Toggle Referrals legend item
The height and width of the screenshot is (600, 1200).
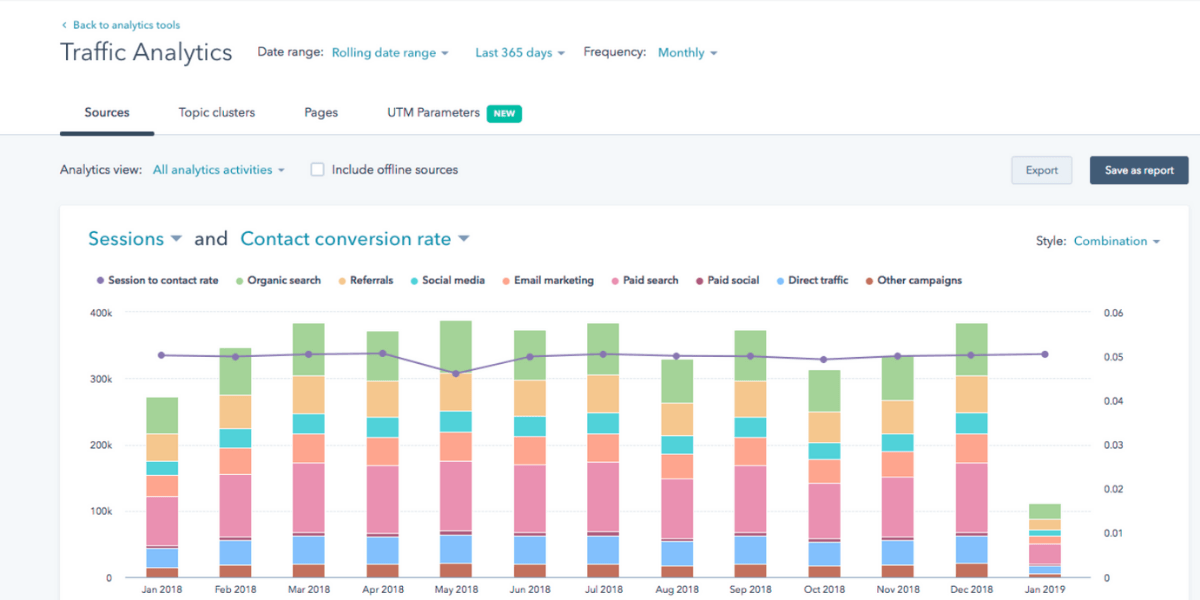click(365, 281)
